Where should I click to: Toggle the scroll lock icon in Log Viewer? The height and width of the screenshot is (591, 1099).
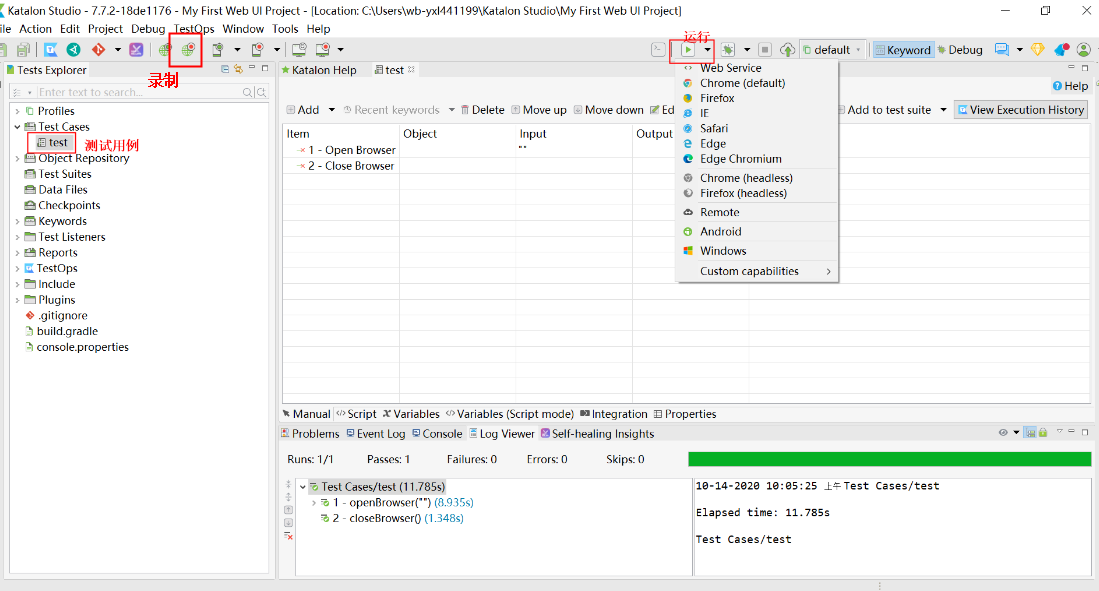coord(1043,433)
